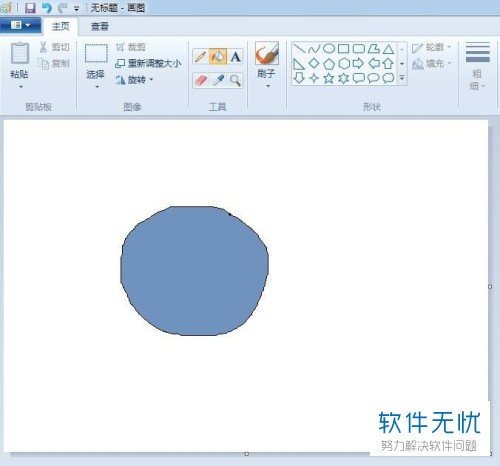
Task: Choose the Curve shape
Action: [314, 49]
